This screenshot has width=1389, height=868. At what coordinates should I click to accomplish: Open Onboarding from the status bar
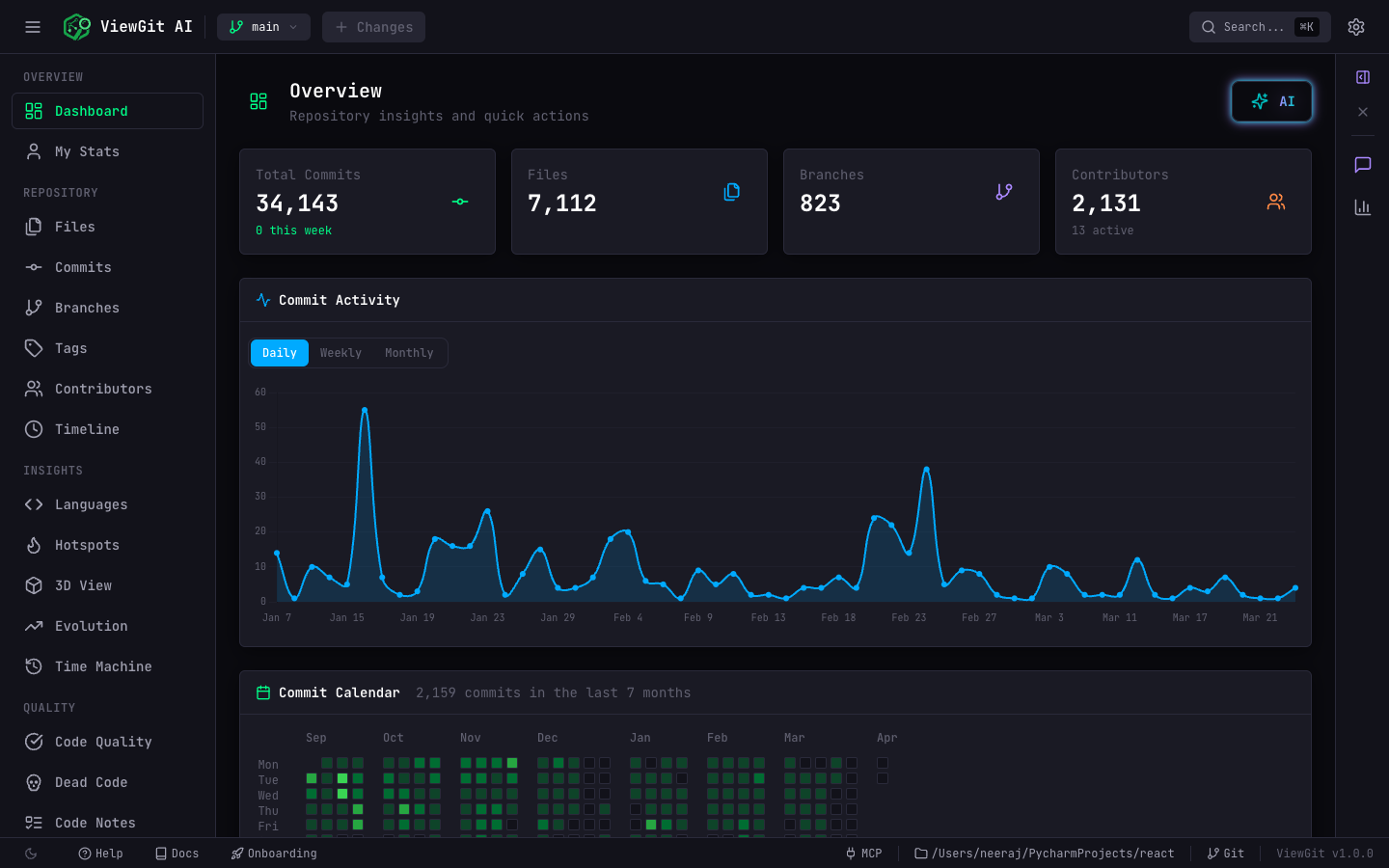[x=274, y=854]
